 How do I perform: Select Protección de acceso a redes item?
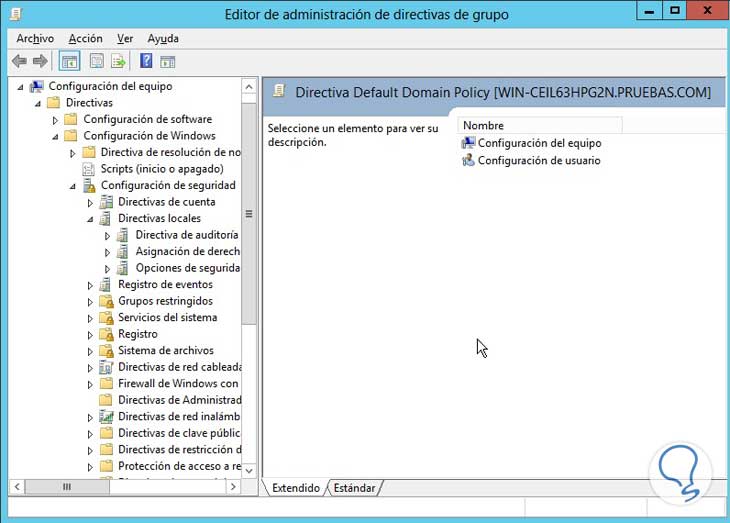click(180, 466)
